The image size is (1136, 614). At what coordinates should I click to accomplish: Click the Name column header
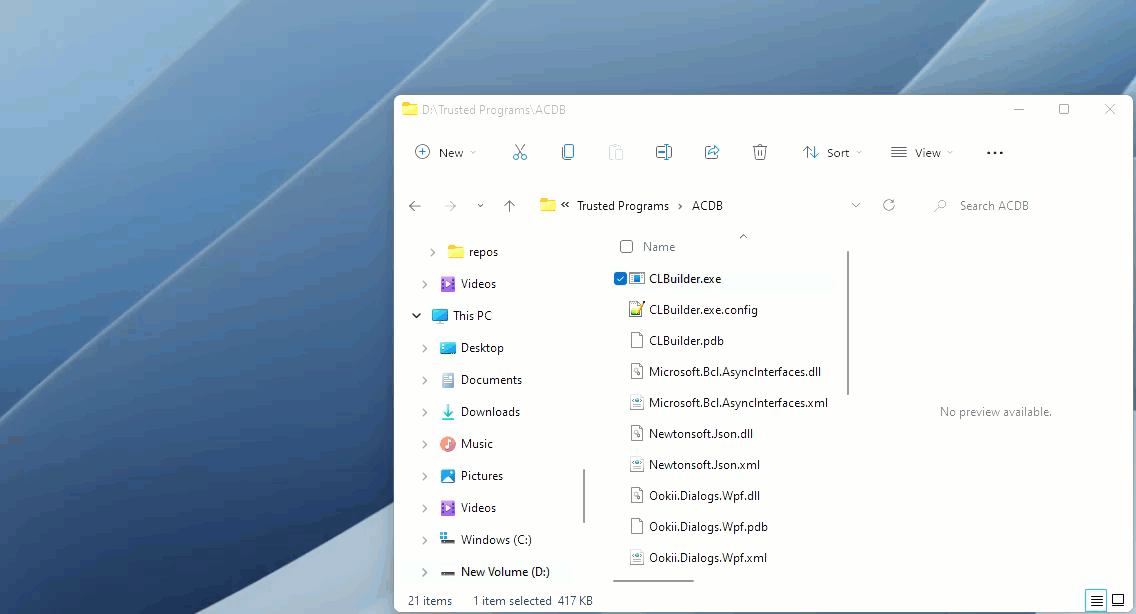pos(659,246)
